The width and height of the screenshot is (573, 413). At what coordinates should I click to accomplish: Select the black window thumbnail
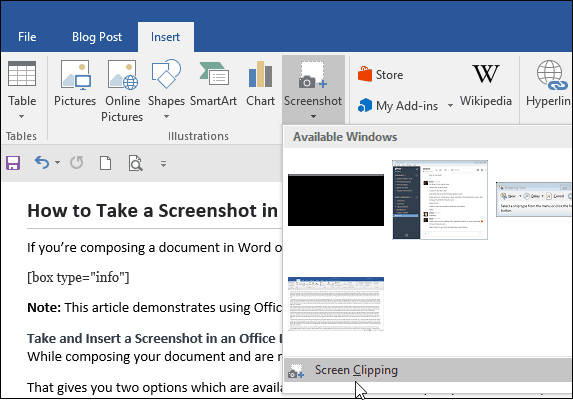(x=336, y=200)
